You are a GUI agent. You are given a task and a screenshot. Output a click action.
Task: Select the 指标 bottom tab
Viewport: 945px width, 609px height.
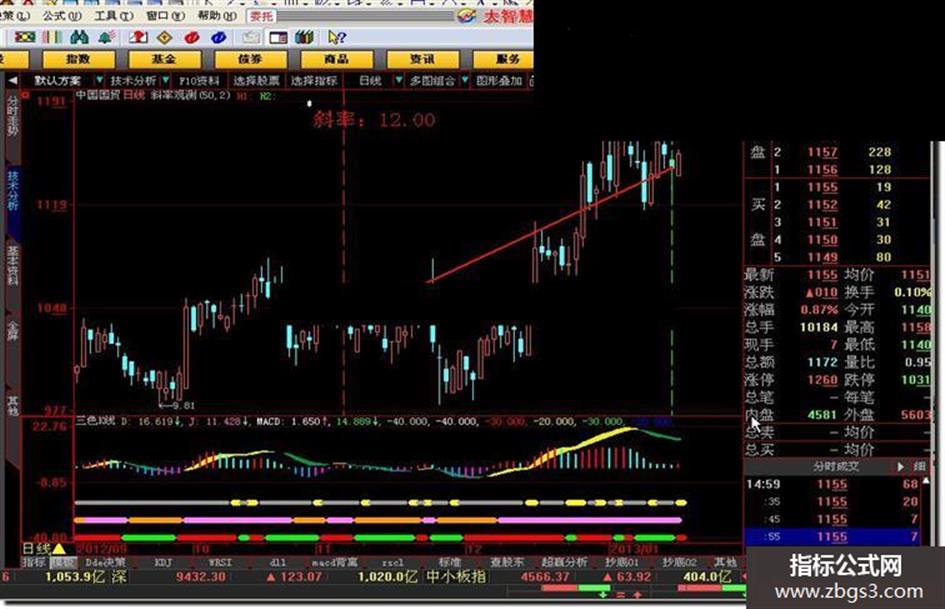(34, 562)
